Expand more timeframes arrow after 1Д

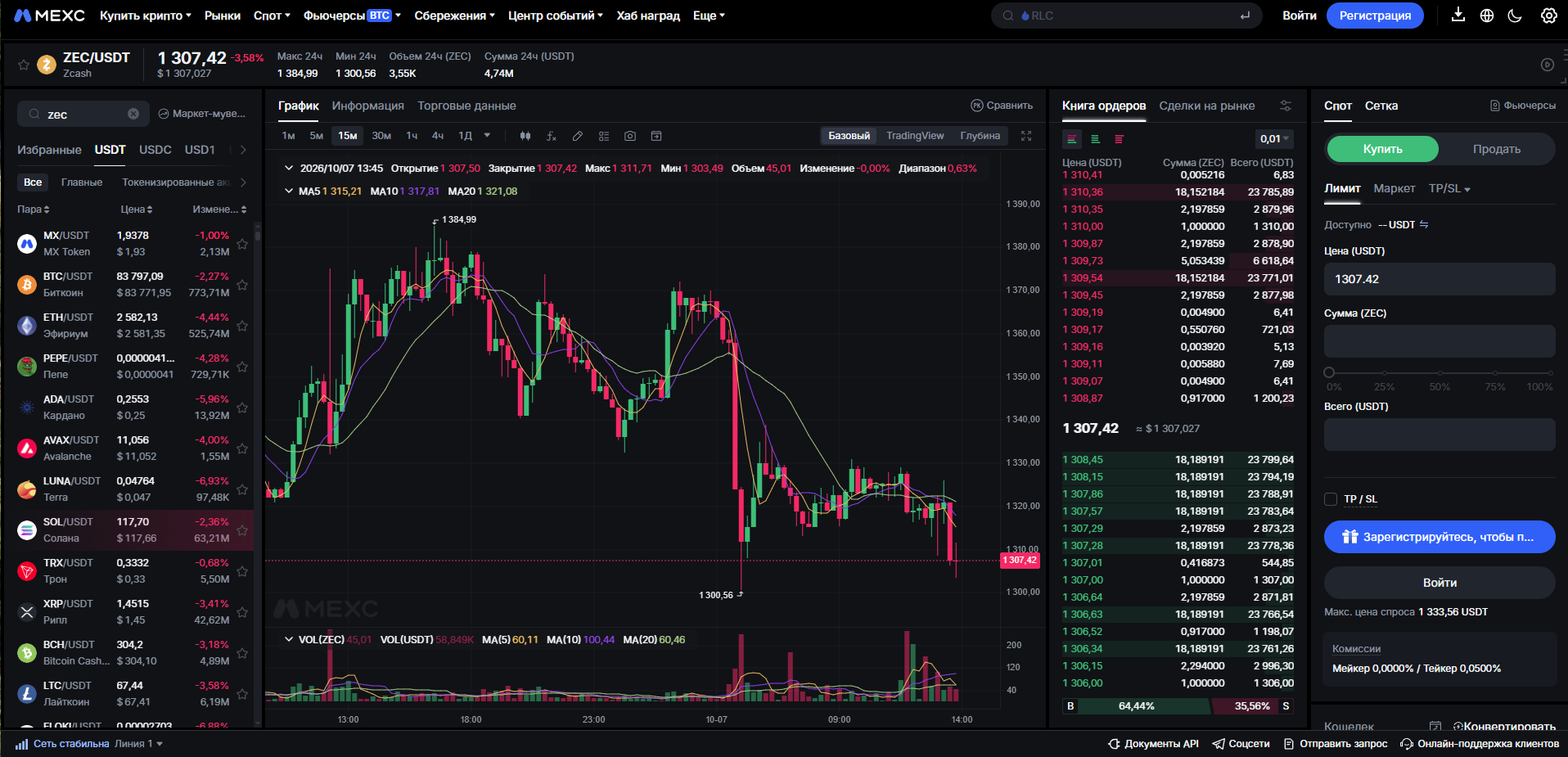coord(487,136)
